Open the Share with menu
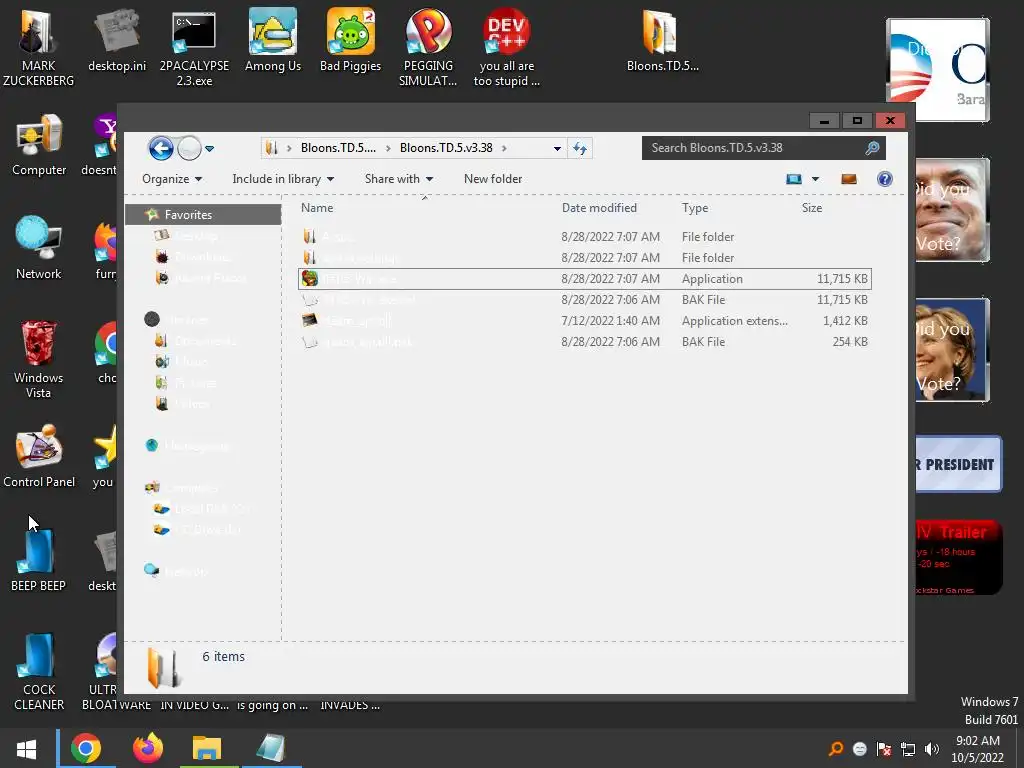This screenshot has height=768, width=1024. tap(398, 179)
